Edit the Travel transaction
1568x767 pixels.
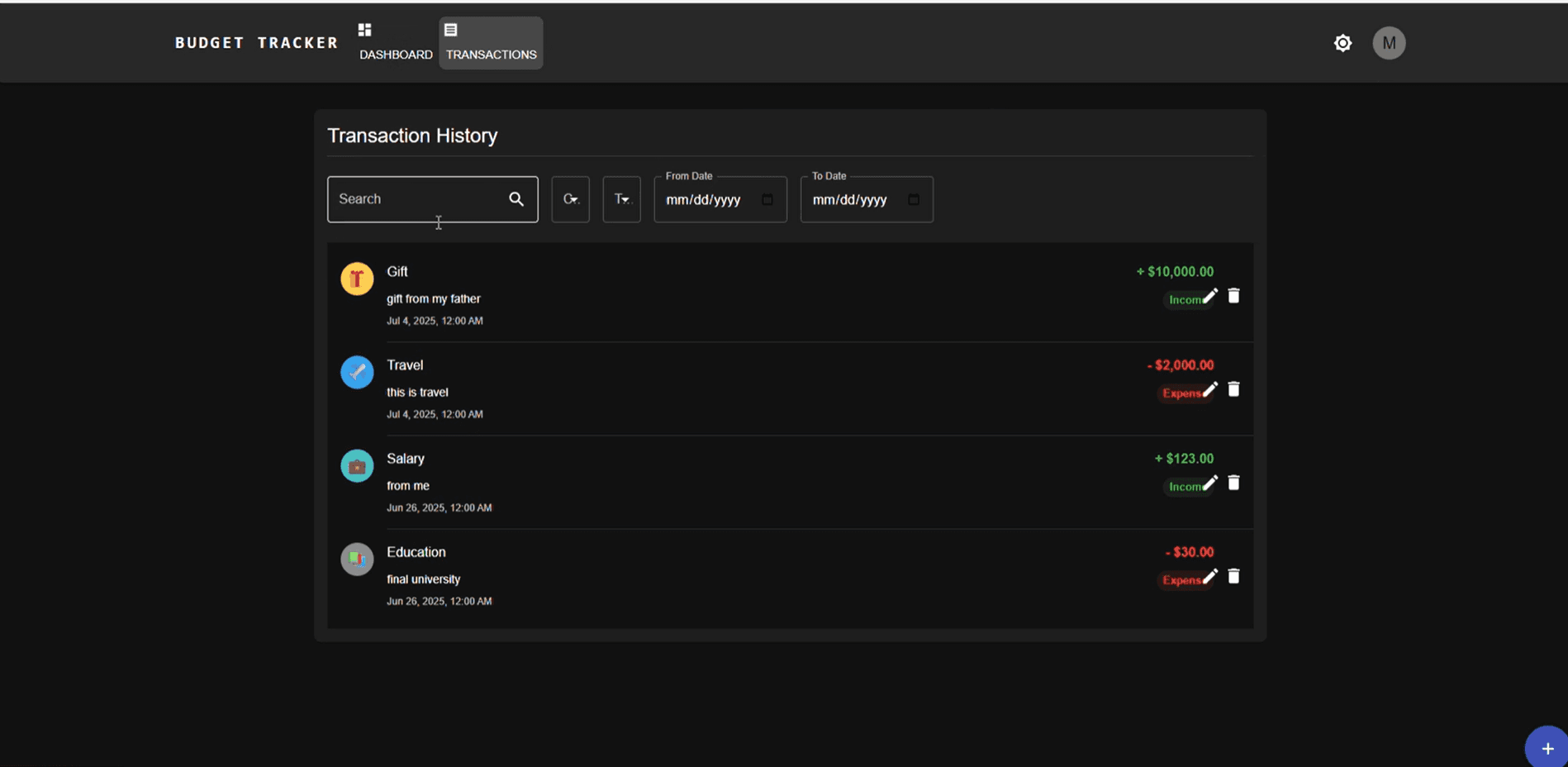[1210, 389]
